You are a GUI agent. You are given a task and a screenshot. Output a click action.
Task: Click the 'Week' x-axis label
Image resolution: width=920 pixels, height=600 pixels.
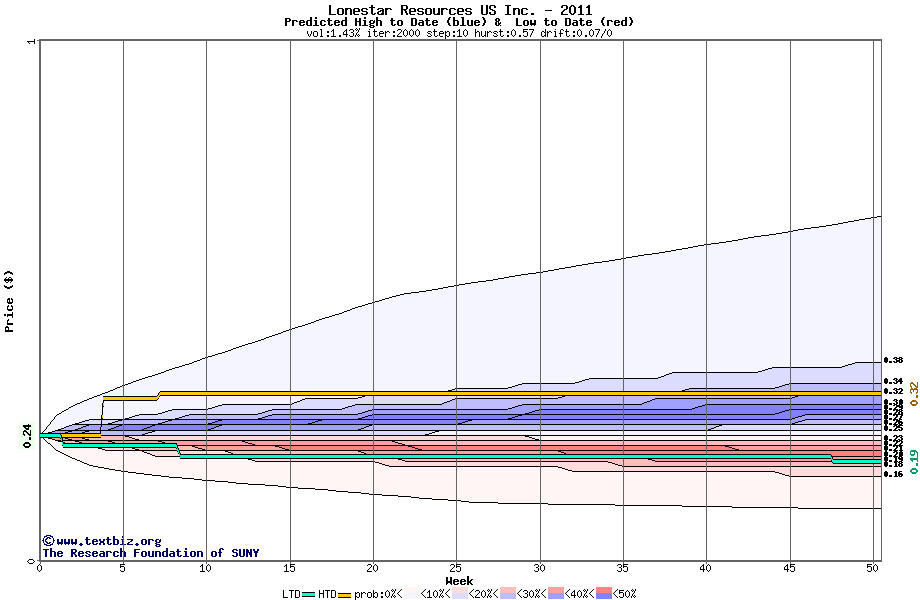point(459,581)
